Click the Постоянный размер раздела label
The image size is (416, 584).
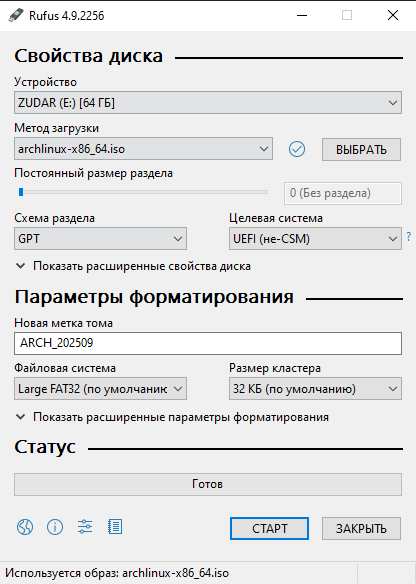[93, 174]
